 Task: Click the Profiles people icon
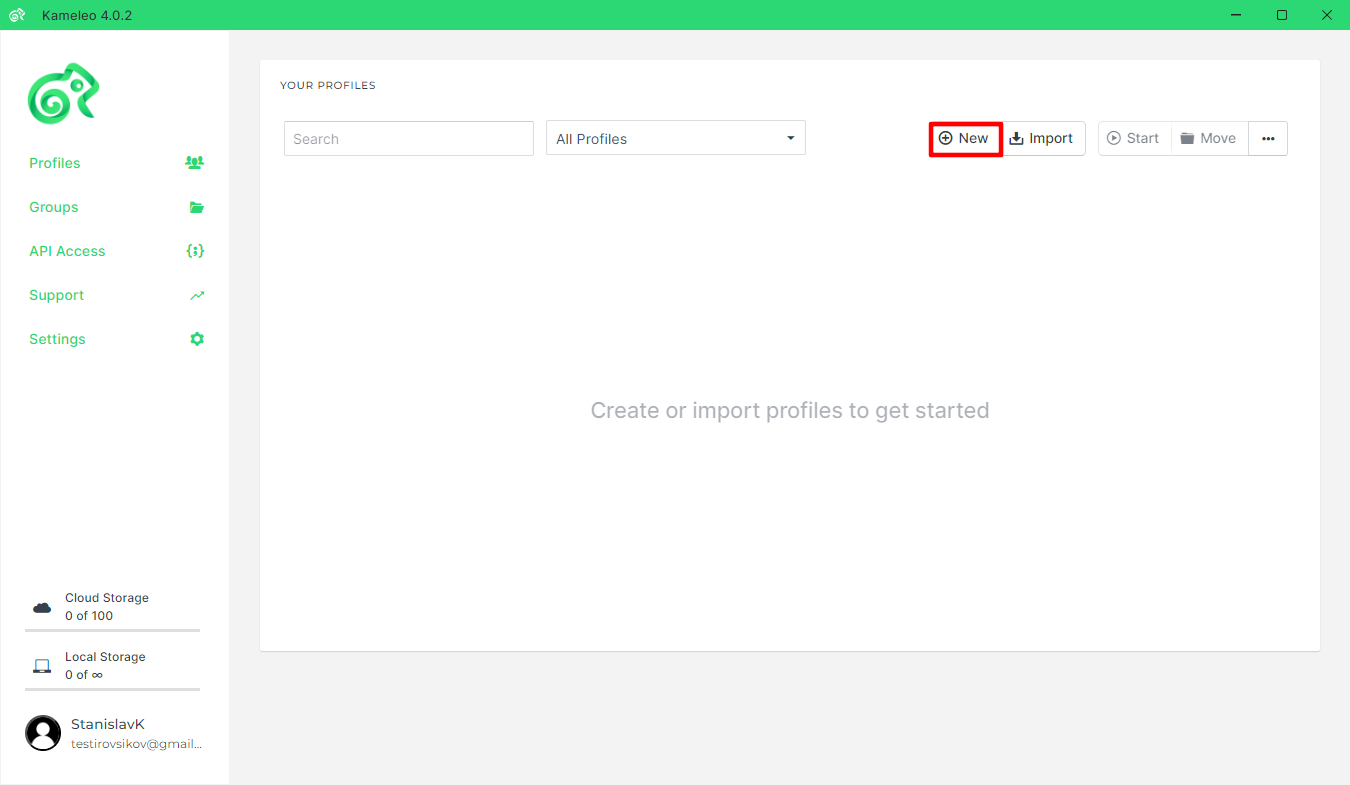(195, 163)
